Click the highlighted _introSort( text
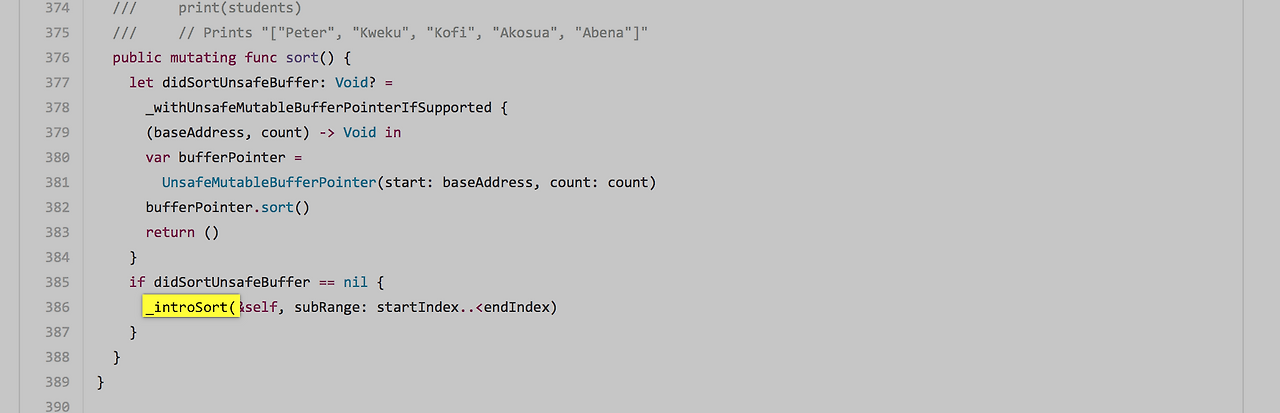The height and width of the screenshot is (413, 1280). click(x=190, y=307)
